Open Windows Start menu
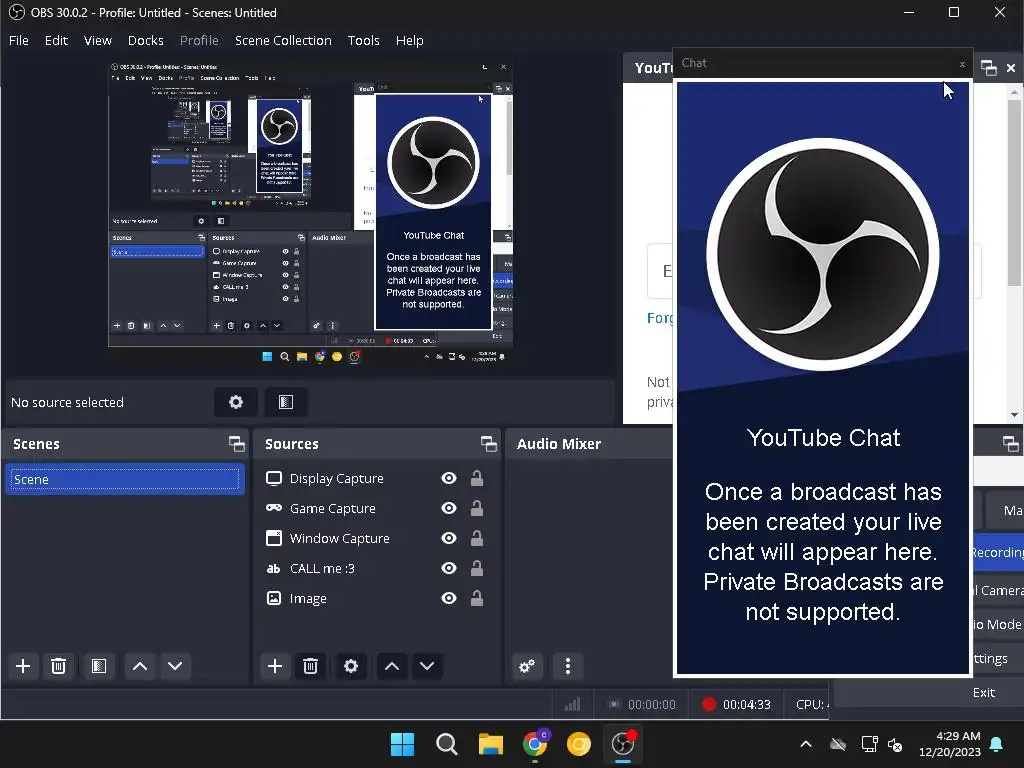Image resolution: width=1024 pixels, height=768 pixels. coord(402,744)
